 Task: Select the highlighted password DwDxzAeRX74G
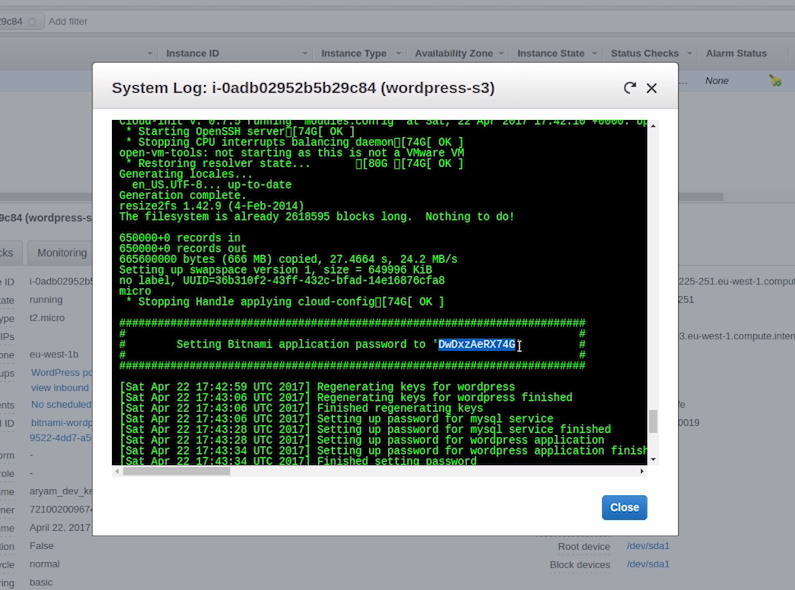(x=477, y=345)
